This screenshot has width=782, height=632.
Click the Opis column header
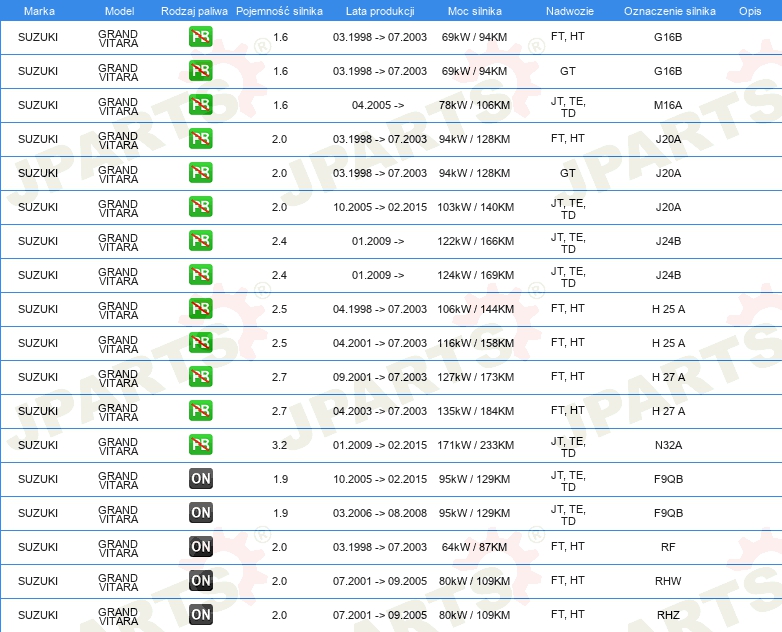pos(750,11)
